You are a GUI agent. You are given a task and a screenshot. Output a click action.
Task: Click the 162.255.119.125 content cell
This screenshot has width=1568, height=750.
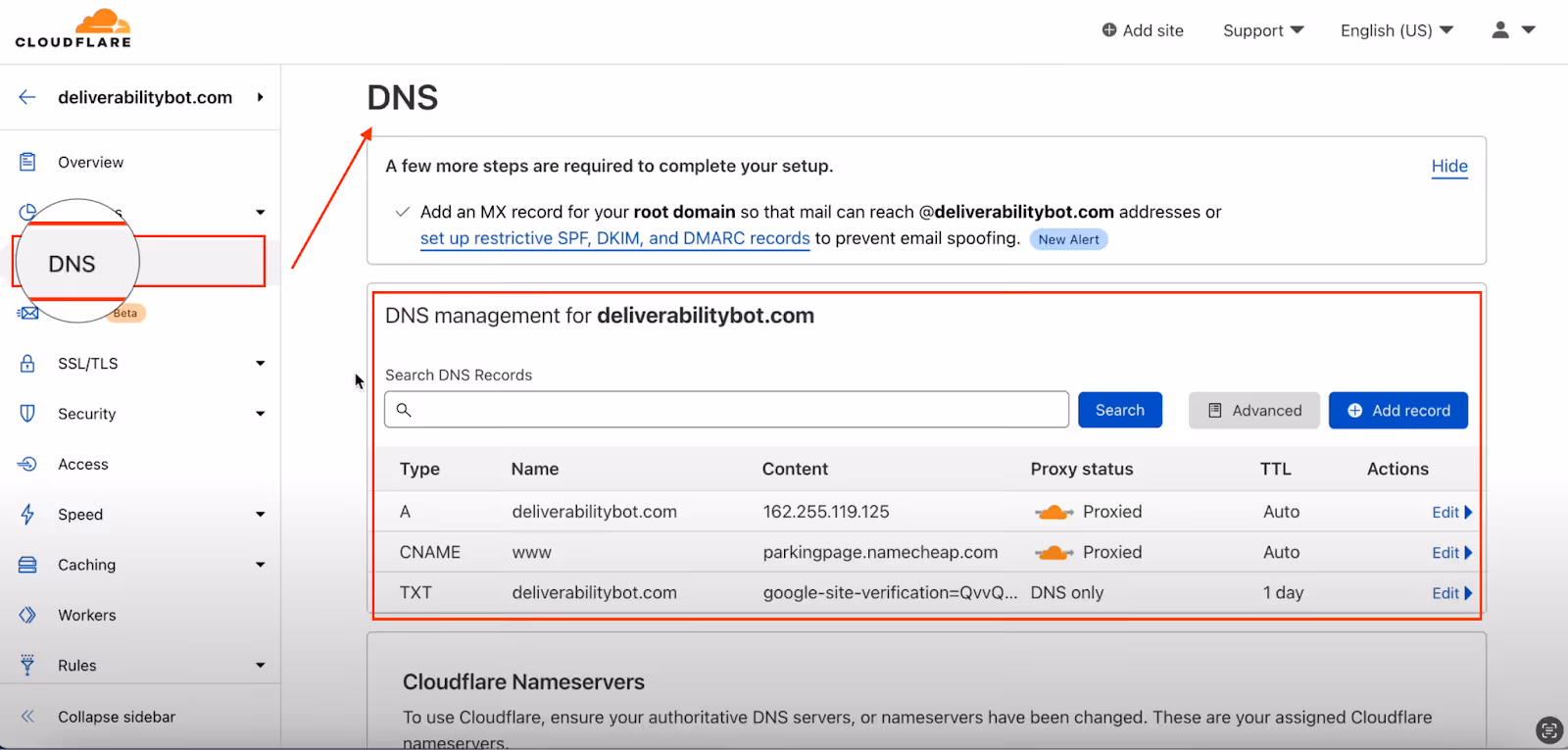[x=826, y=512]
